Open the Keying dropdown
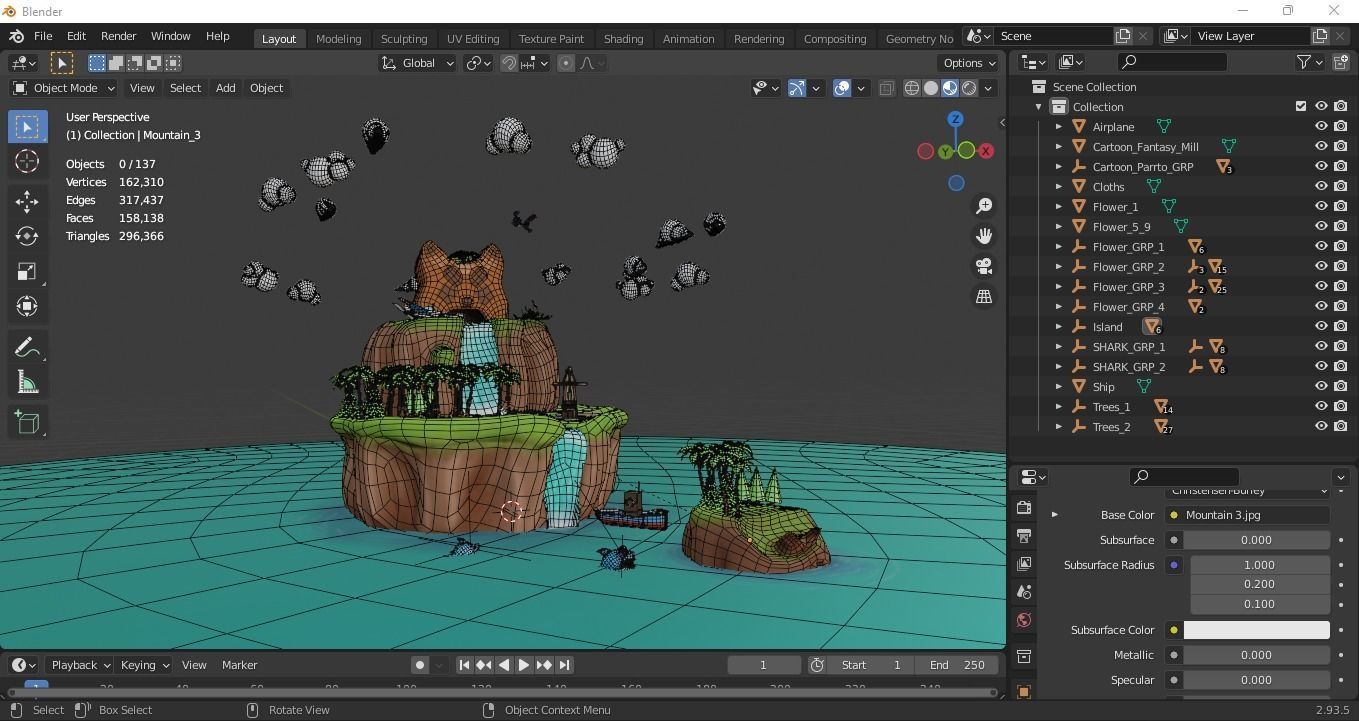The image size is (1359, 721). click(144, 665)
